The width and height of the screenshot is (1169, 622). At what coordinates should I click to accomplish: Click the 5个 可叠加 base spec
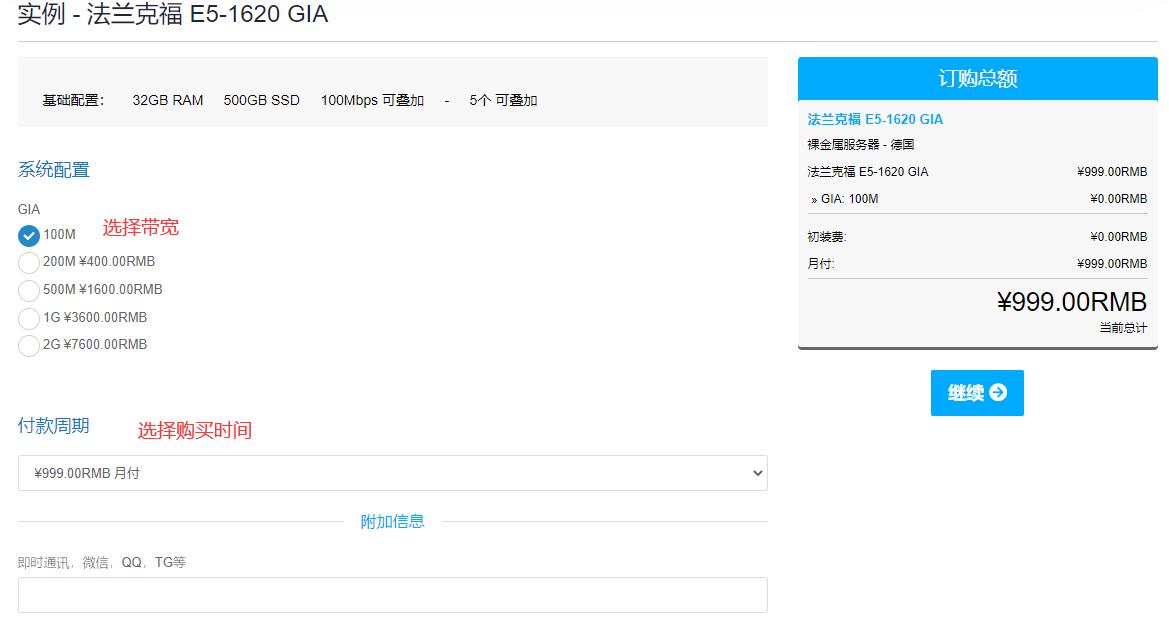pos(503,100)
